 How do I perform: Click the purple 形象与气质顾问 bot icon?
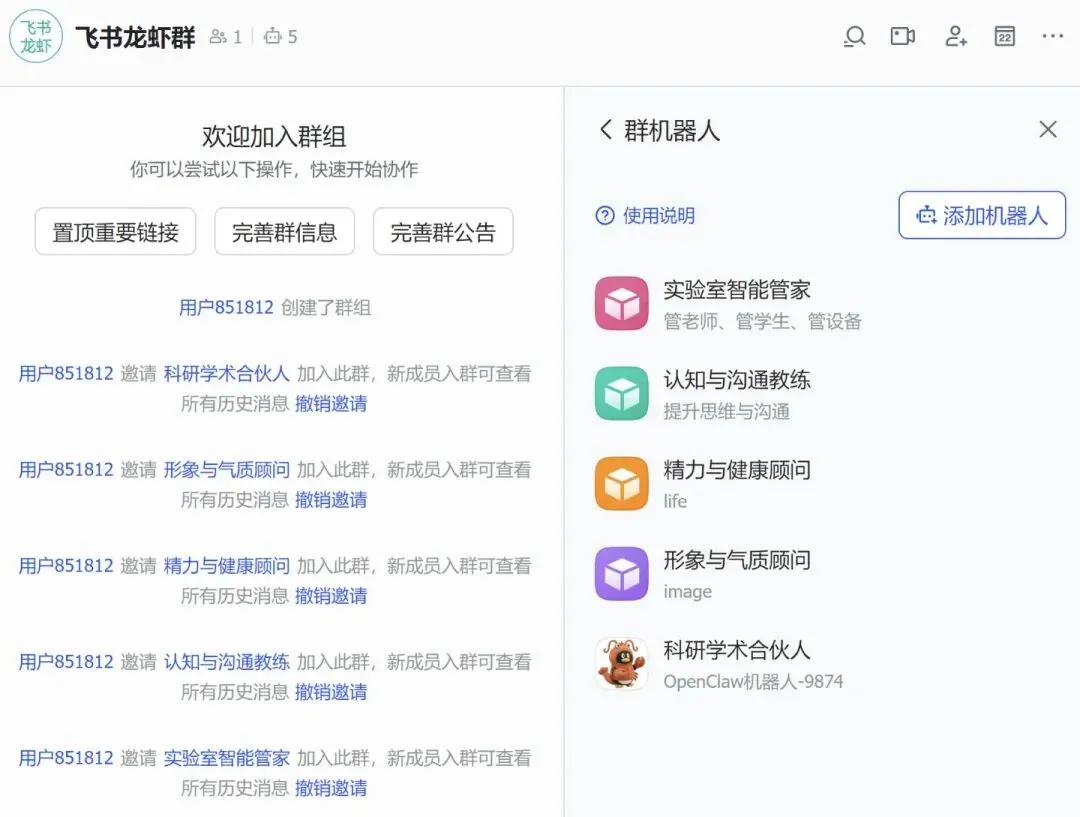[621, 574]
